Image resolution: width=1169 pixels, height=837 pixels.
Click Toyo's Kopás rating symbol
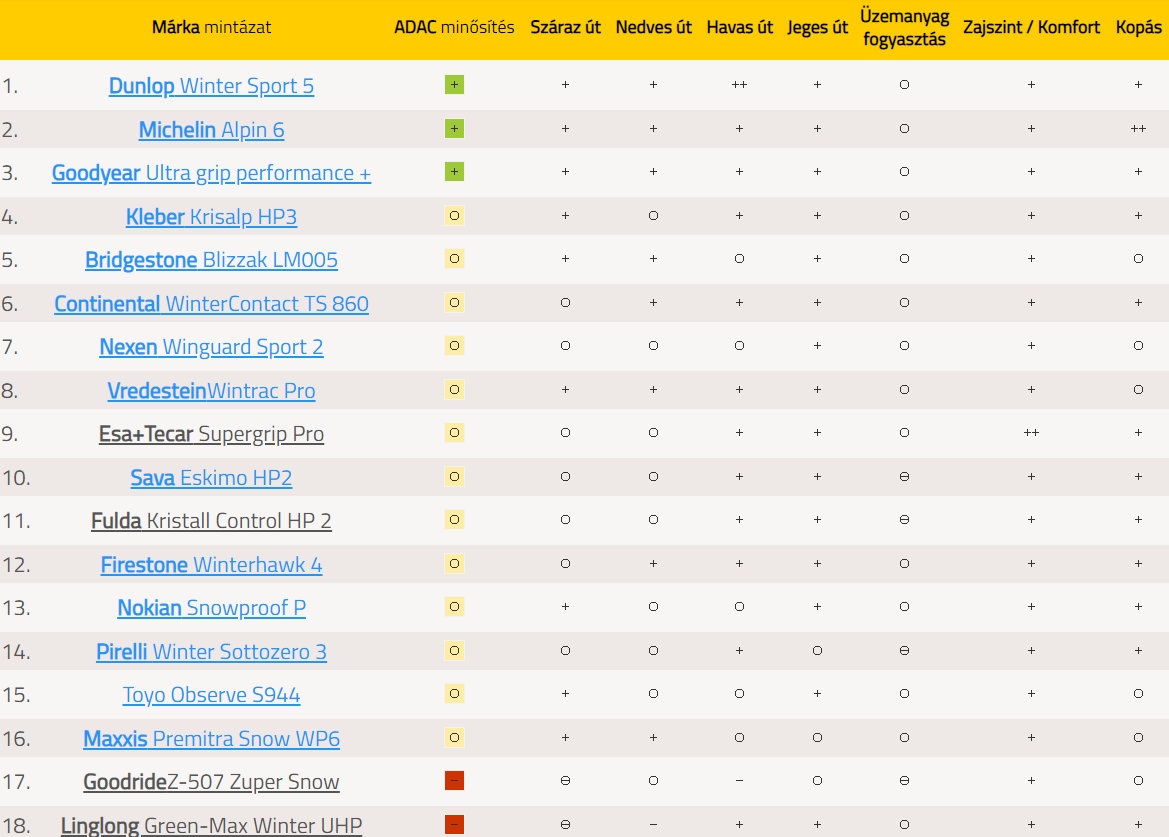click(x=1138, y=694)
